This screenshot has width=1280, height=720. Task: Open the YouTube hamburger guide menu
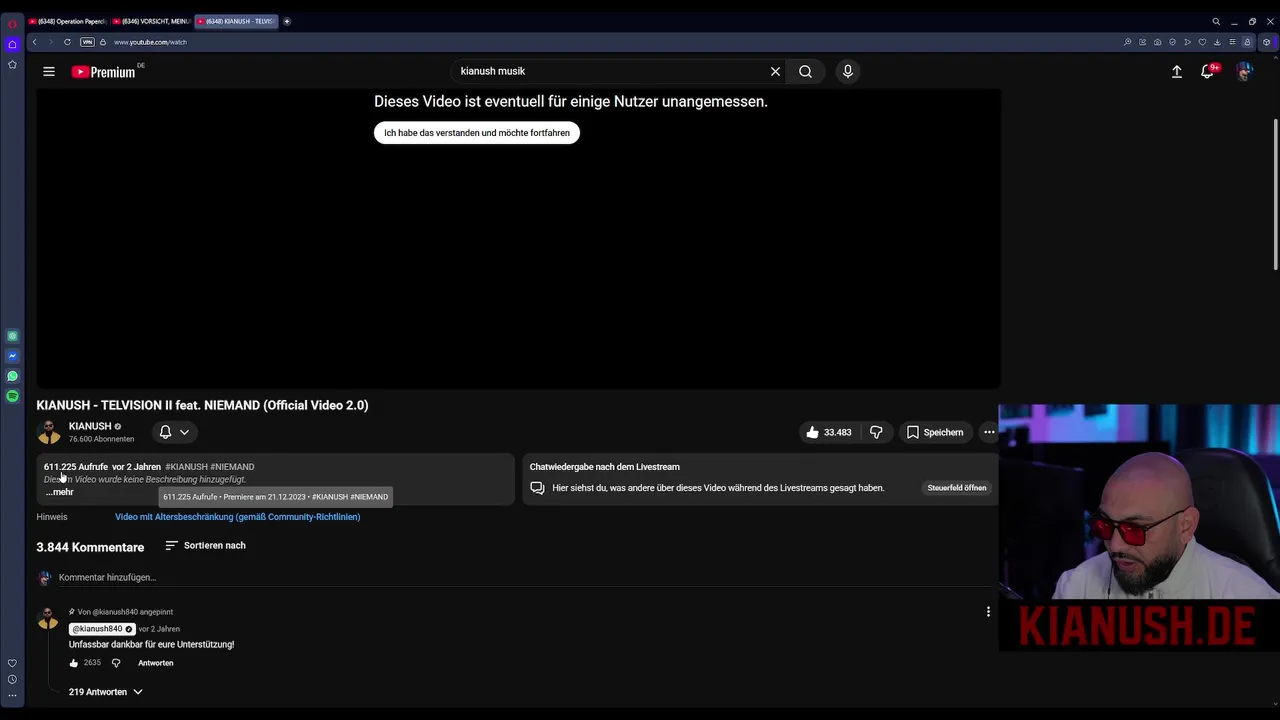coord(49,71)
